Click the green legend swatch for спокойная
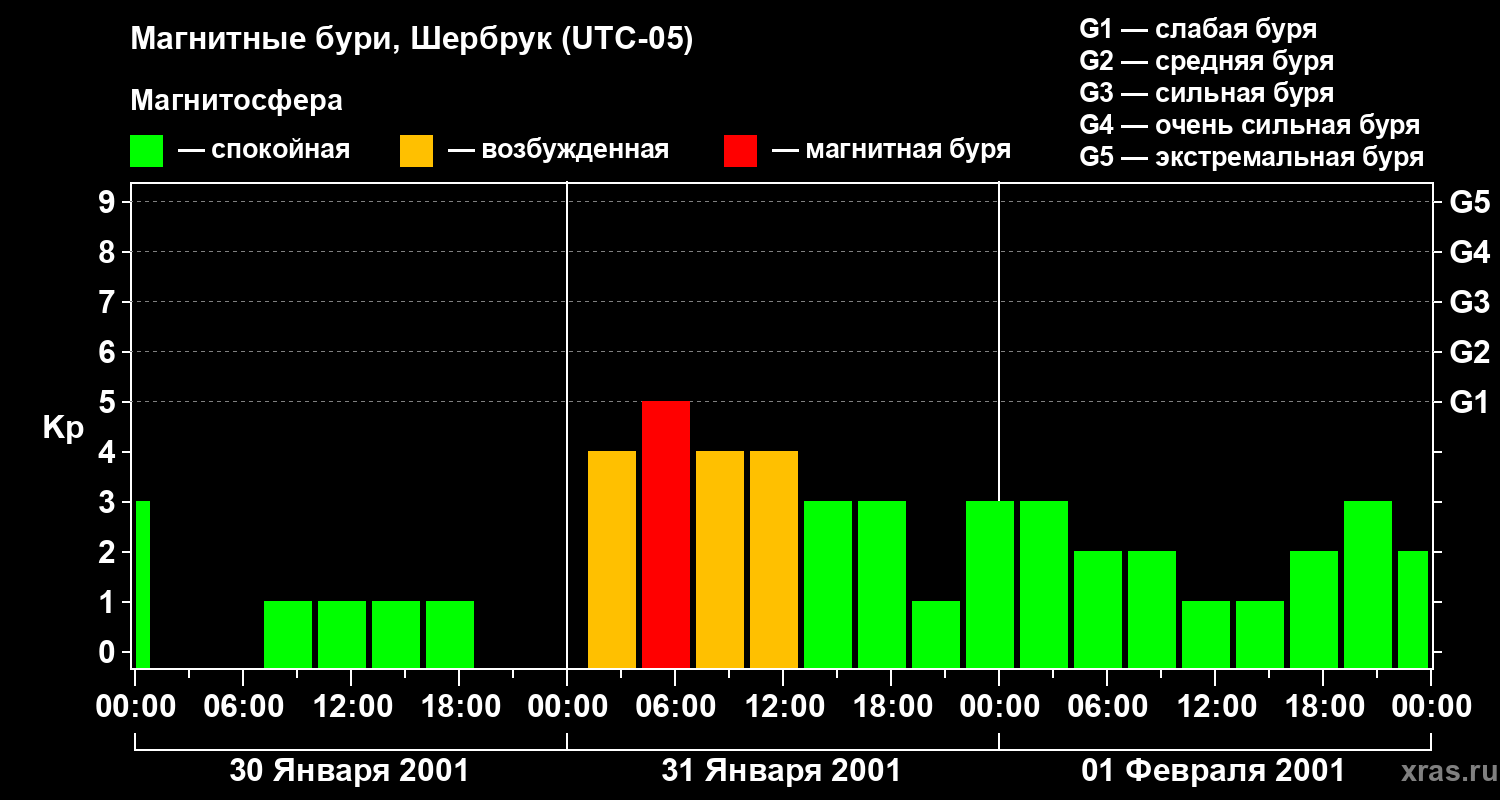The image size is (1500, 800). click(x=146, y=151)
